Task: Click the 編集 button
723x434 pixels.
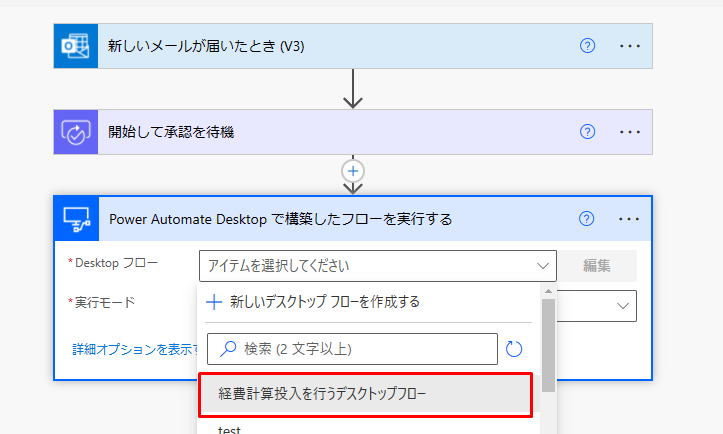Action: pos(597,266)
